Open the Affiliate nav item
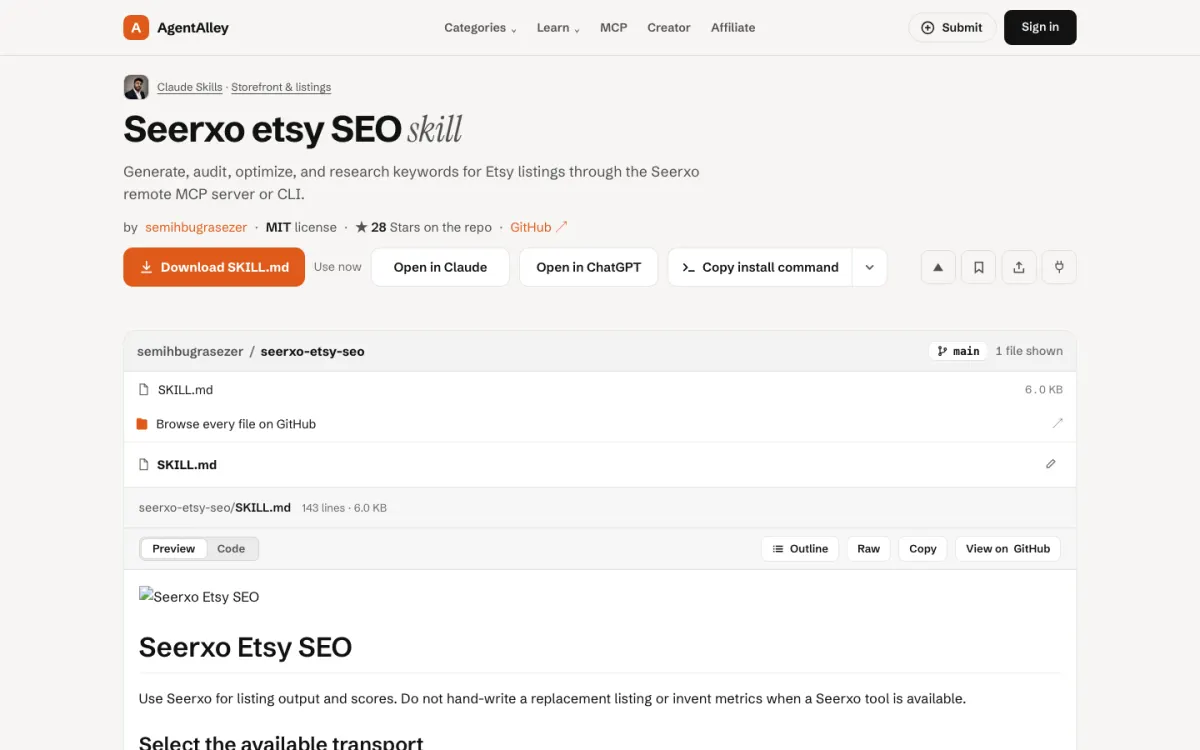Image resolution: width=1200 pixels, height=750 pixels. tap(733, 28)
